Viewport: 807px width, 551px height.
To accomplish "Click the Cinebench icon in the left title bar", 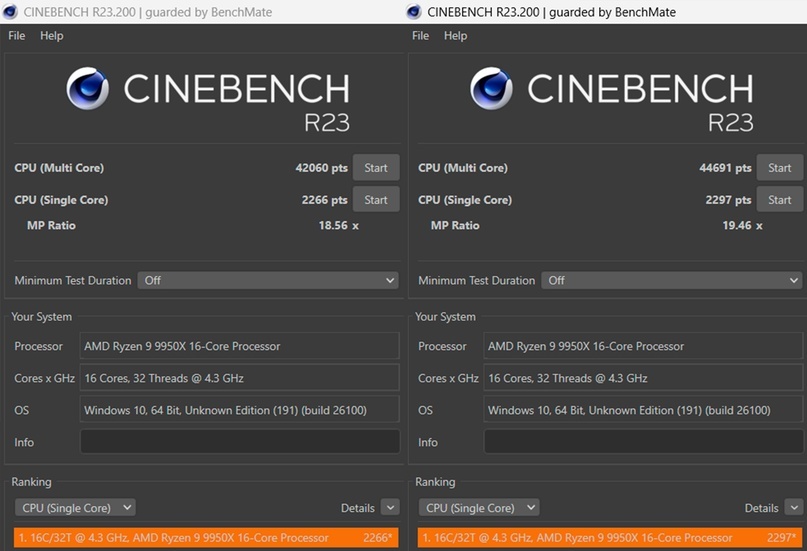I will 11,12.
